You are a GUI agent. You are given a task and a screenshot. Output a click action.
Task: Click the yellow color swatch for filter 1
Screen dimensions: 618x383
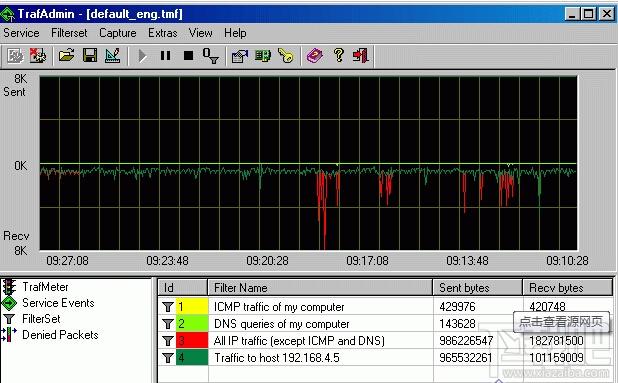pyautogui.click(x=192, y=307)
